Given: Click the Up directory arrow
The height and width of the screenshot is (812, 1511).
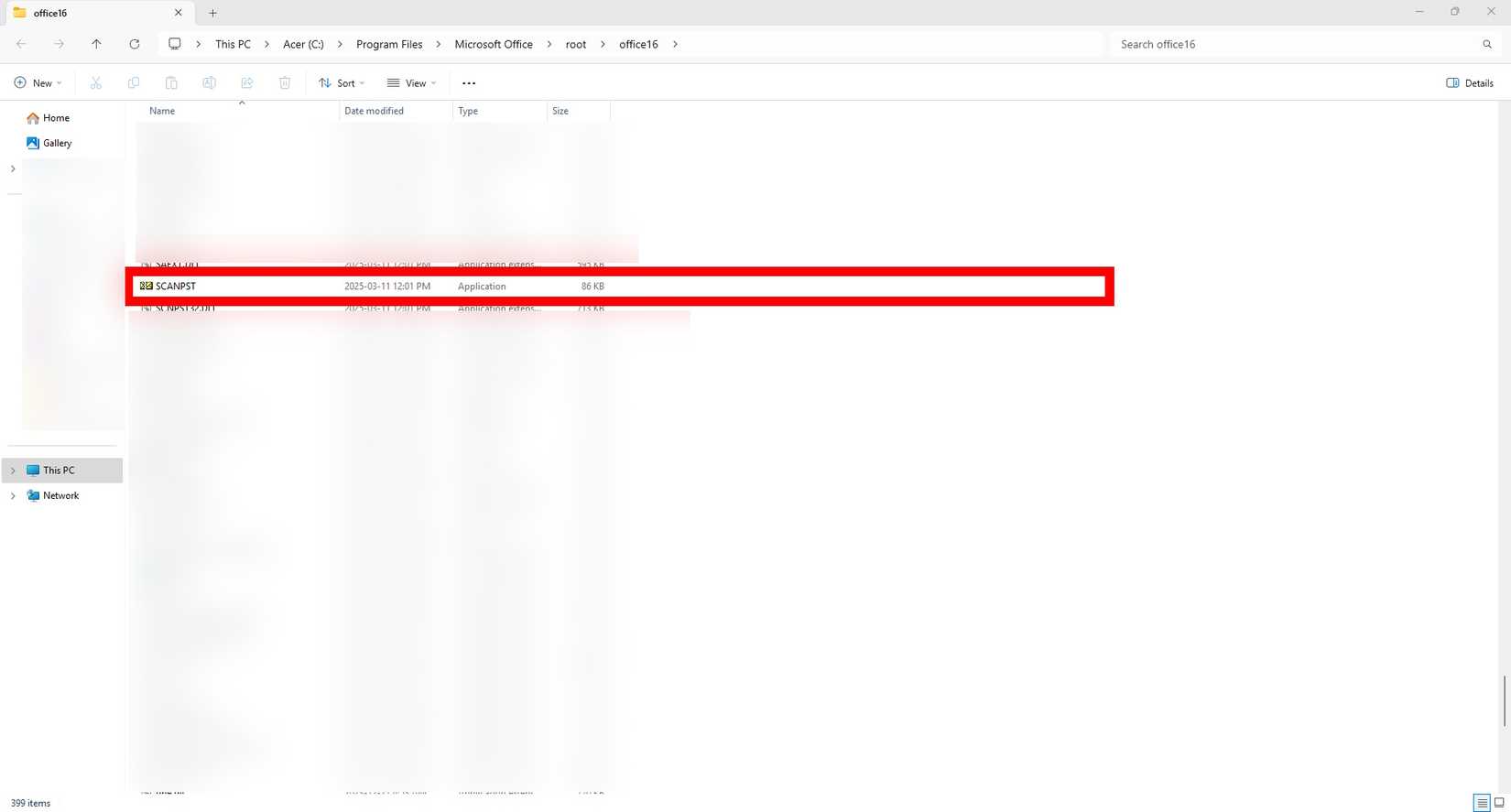Looking at the screenshot, I should 96,44.
